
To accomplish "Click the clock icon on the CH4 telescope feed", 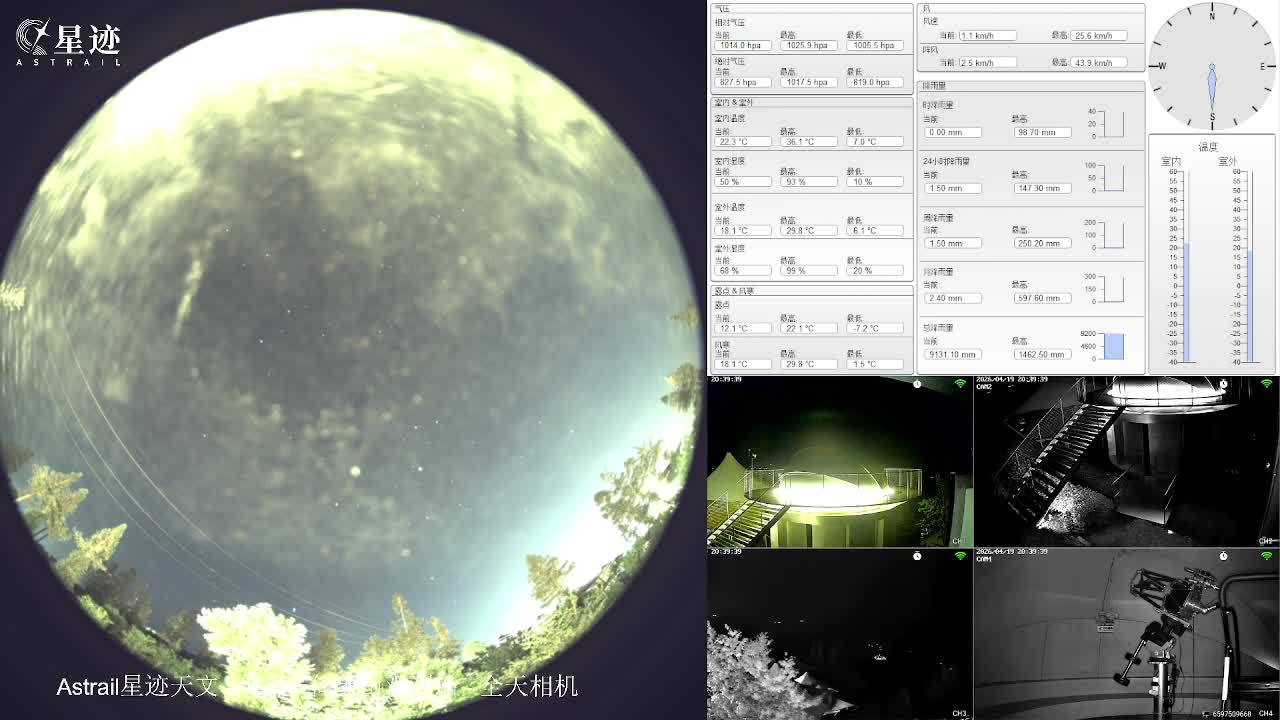I will click(x=1223, y=555).
